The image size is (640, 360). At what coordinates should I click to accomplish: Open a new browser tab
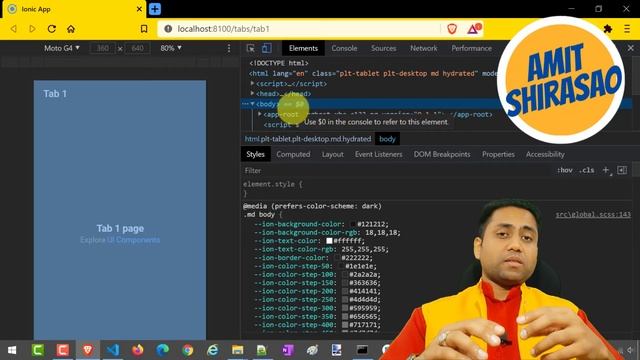click(x=155, y=9)
